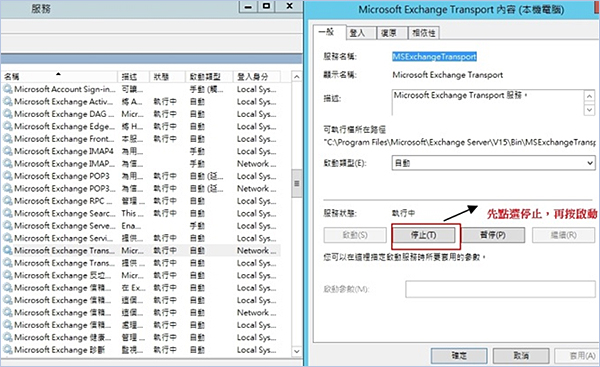Click the icon beside Microsoft Exchange Serve...
Screen dimensions: 600x367
pyautogui.click(x=8, y=226)
